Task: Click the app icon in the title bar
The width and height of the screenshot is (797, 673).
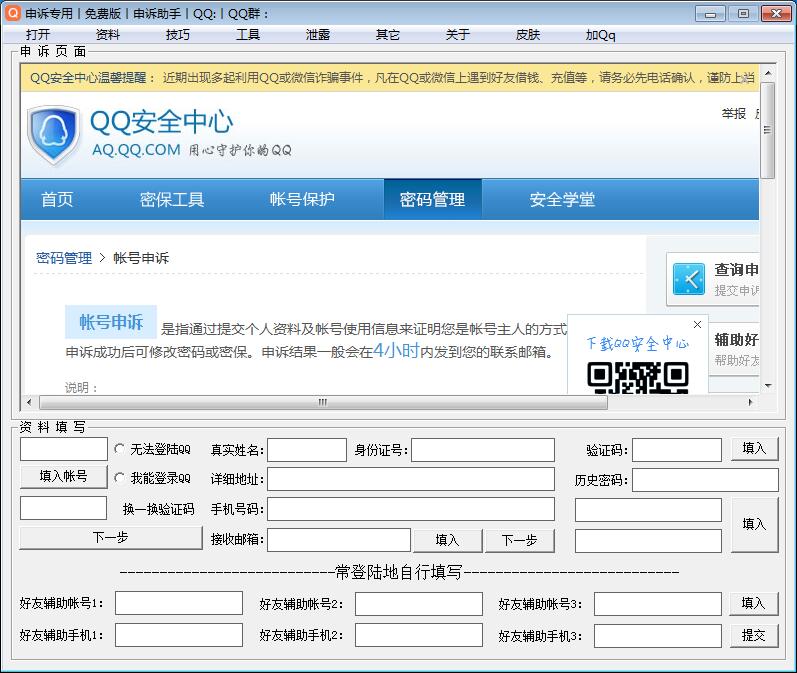Action: tap(13, 13)
